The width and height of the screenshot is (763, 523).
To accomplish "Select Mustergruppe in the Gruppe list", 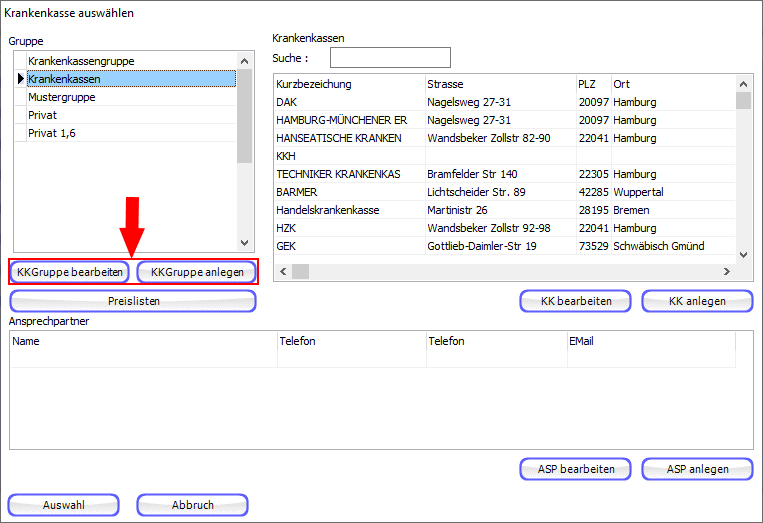I will click(62, 97).
